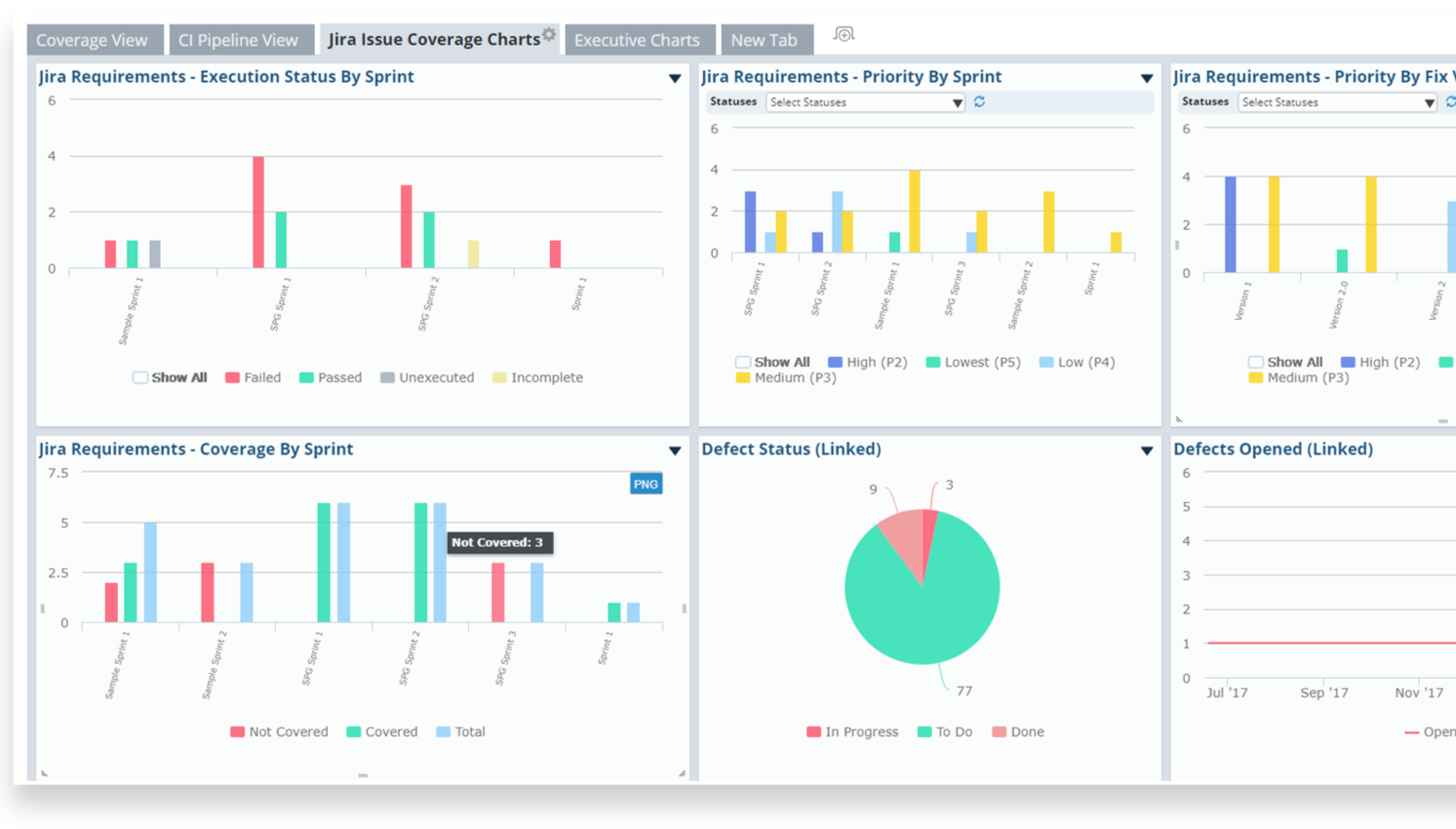Viewport: 1456px width, 829px height.
Task: Toggle the Not Covered legend item
Action: [279, 731]
